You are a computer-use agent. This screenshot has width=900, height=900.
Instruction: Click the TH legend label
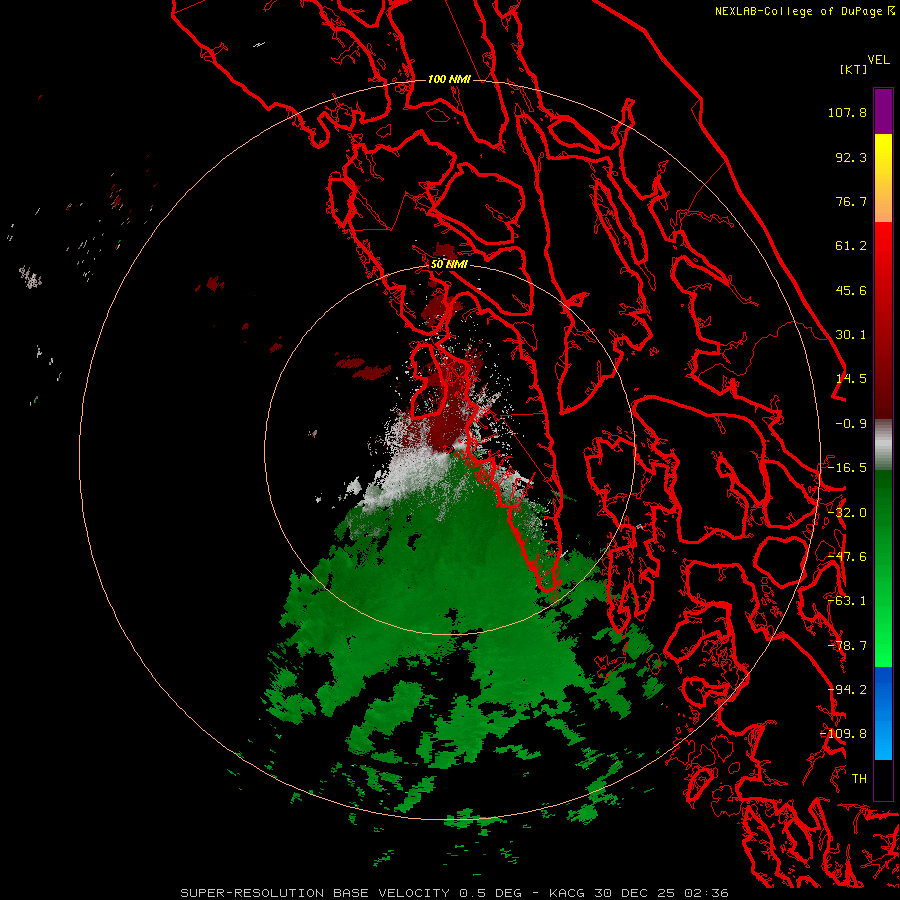coord(859,779)
